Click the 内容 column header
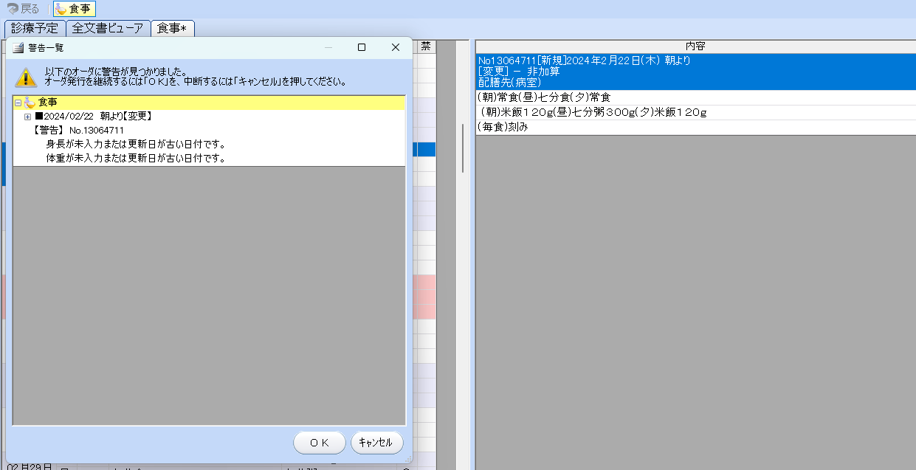 coord(696,46)
